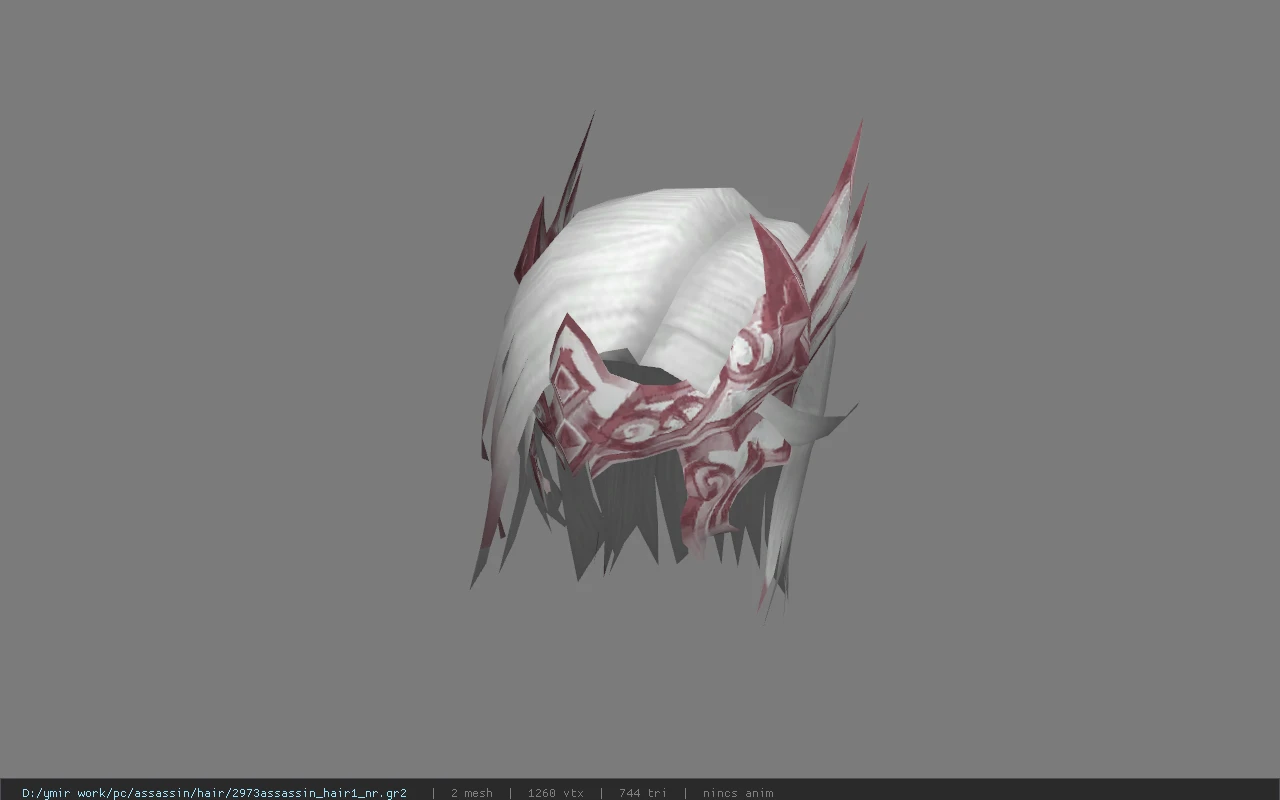
Task: Click the '1260 vtx' vertex count
Action: pos(556,793)
